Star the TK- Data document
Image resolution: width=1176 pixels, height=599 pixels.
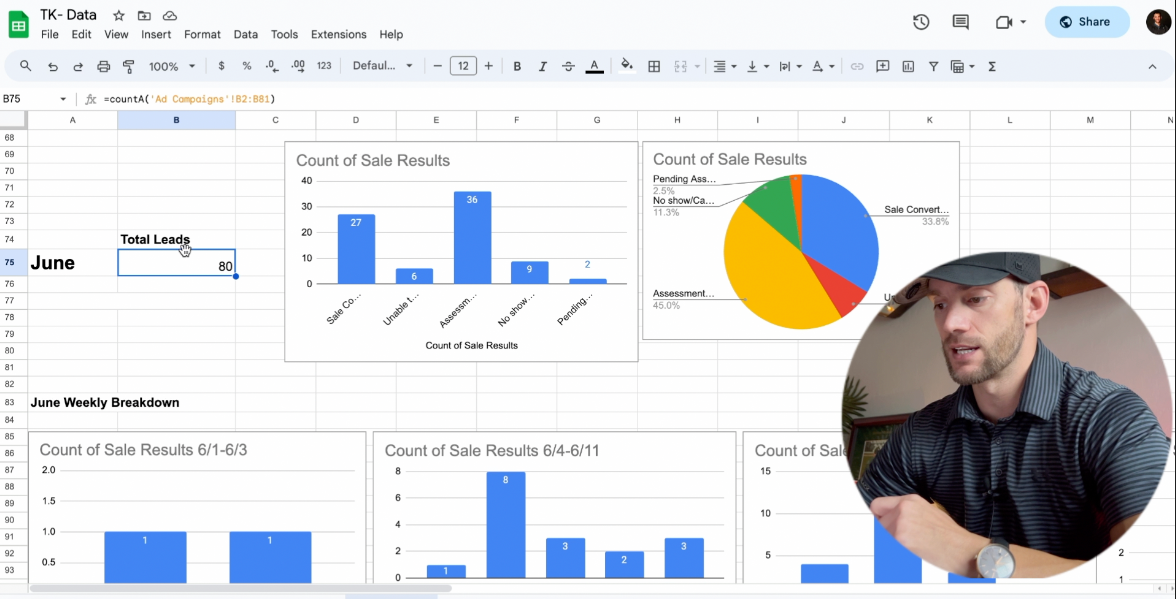(118, 16)
